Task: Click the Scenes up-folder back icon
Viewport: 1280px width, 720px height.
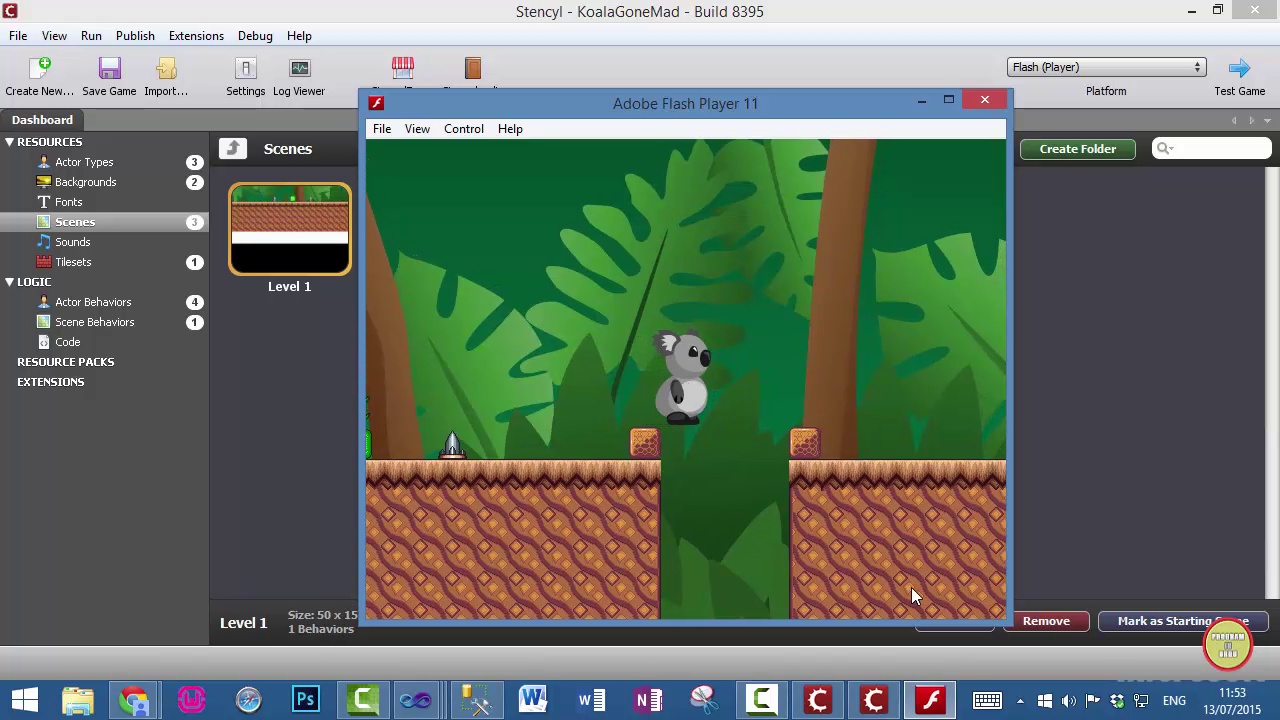Action: (233, 149)
